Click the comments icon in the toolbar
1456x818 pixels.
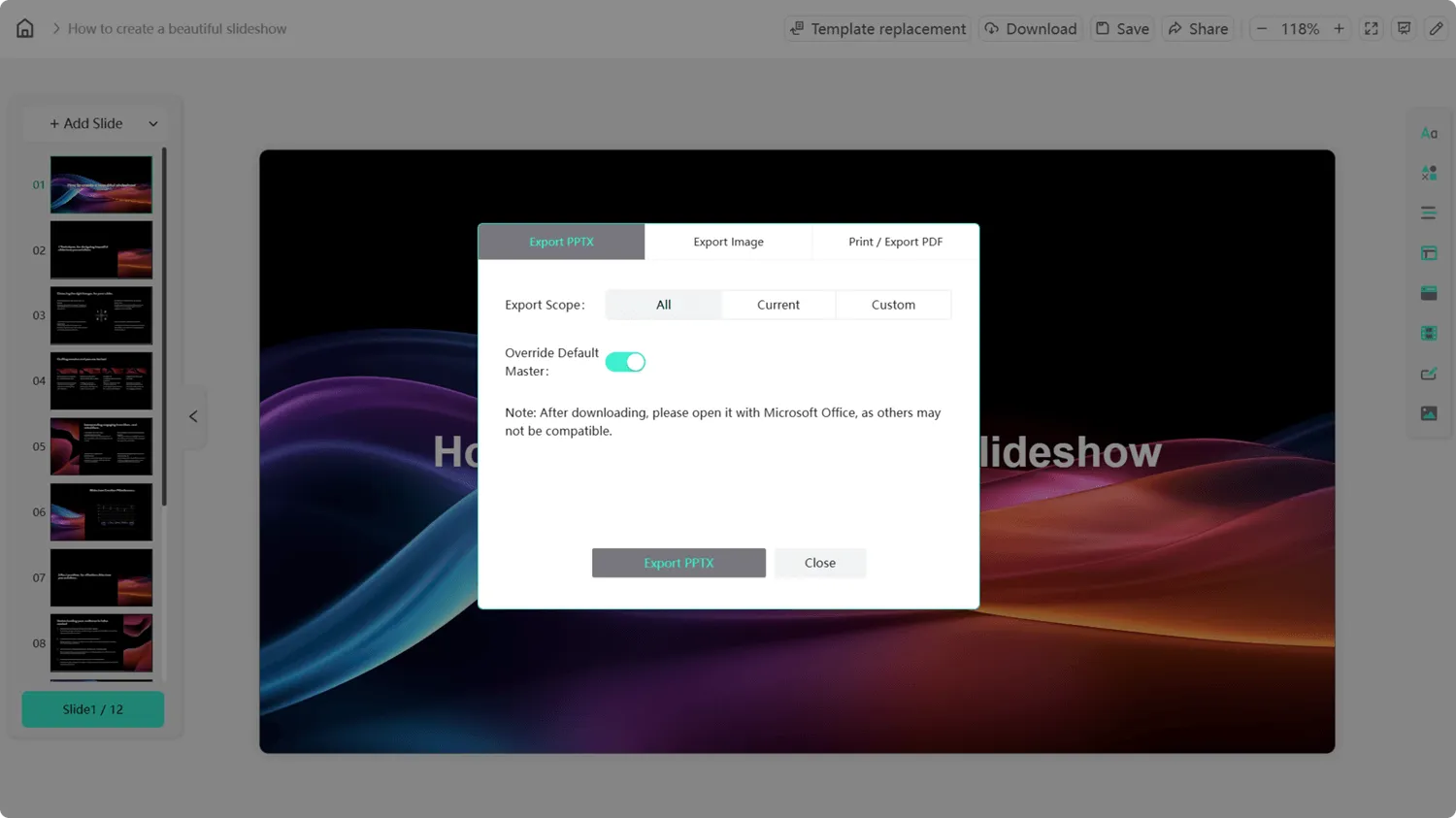click(x=1404, y=28)
